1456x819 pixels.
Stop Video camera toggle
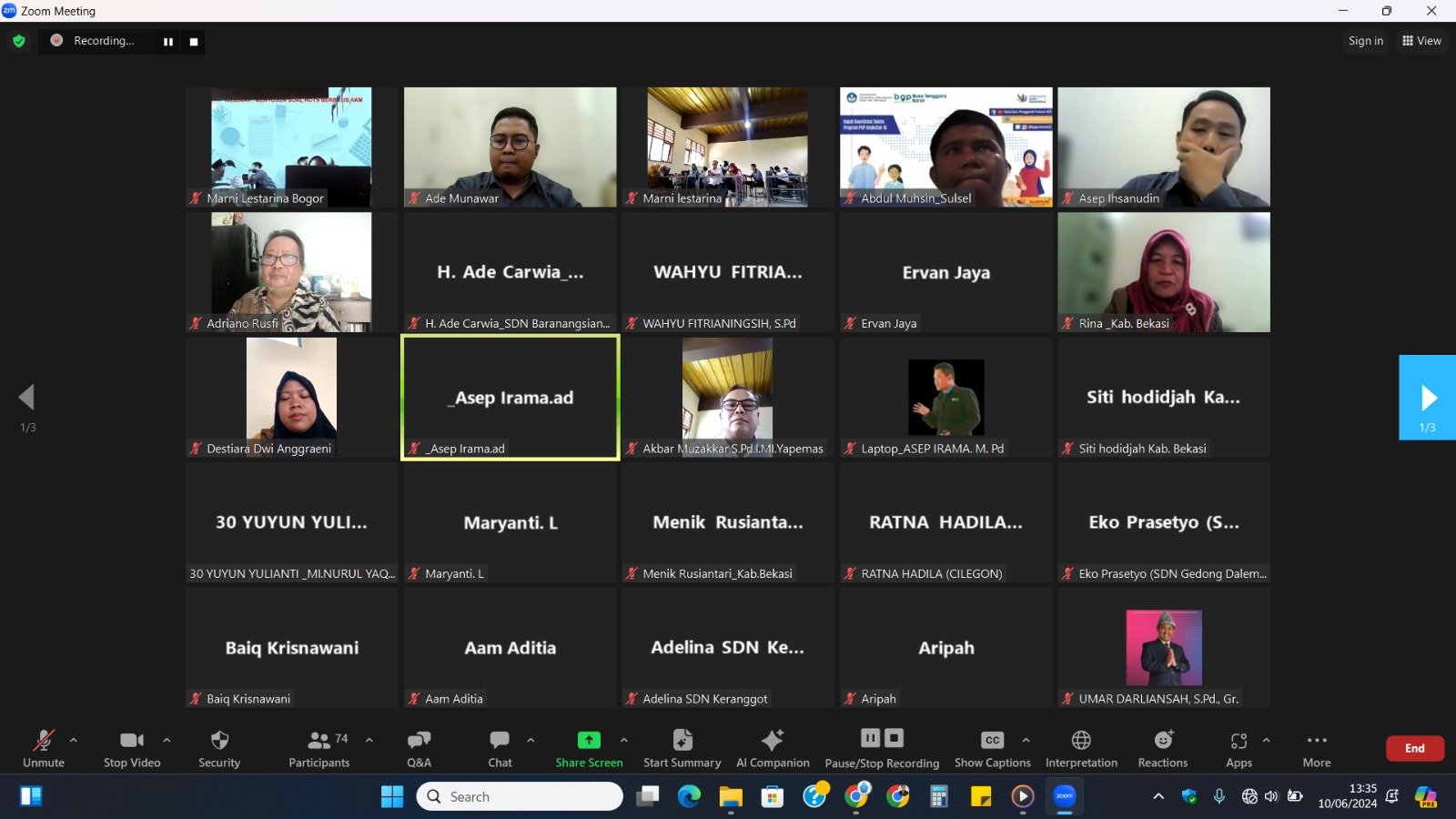[x=132, y=748]
